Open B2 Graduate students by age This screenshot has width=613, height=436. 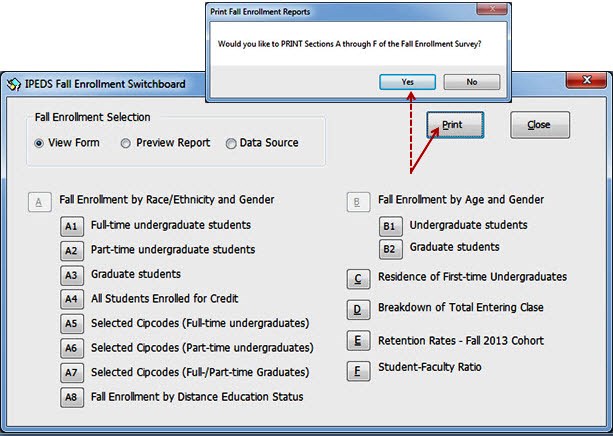[391, 249]
